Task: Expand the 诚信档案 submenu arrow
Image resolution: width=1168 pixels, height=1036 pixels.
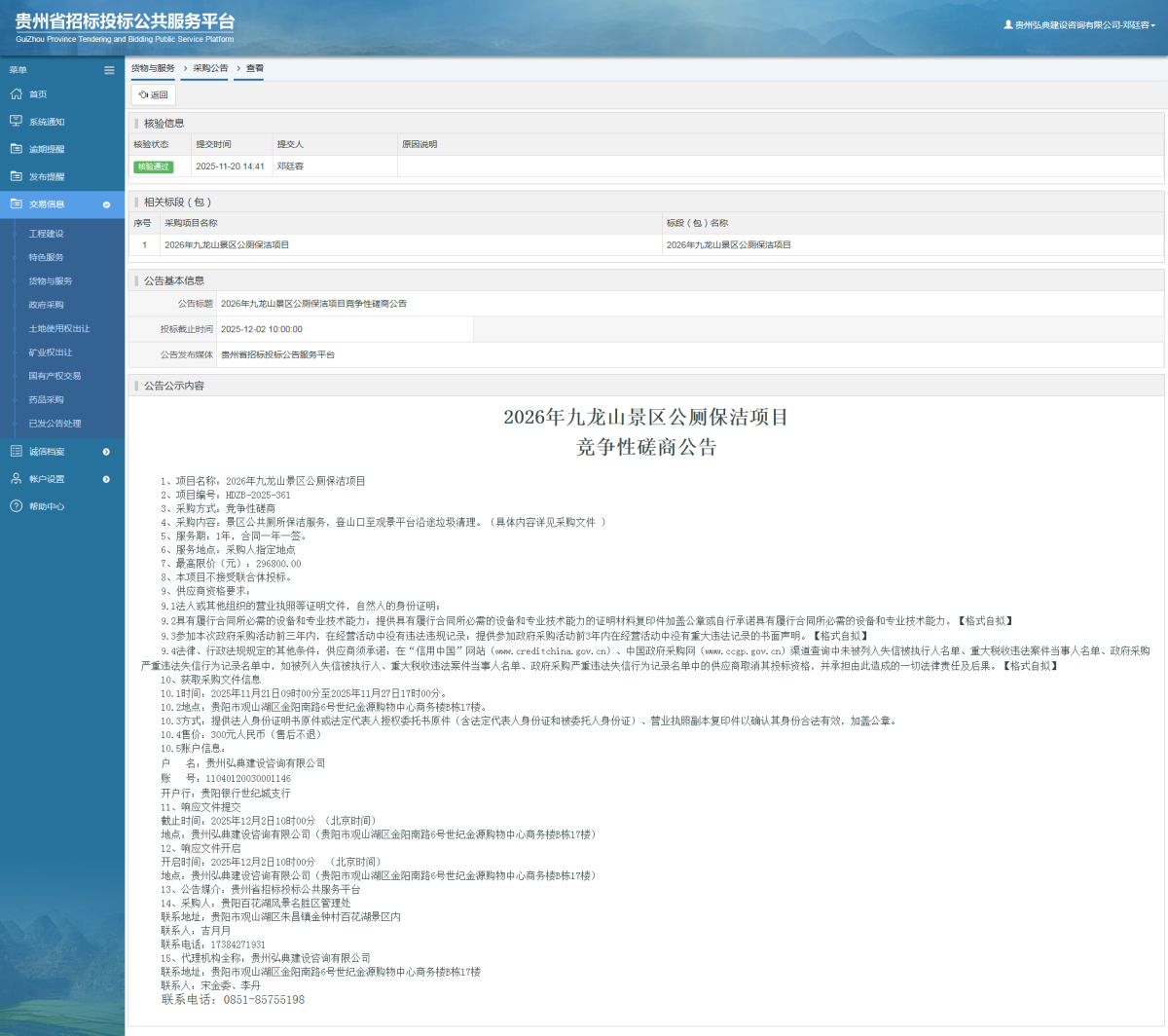Action: pos(105,451)
